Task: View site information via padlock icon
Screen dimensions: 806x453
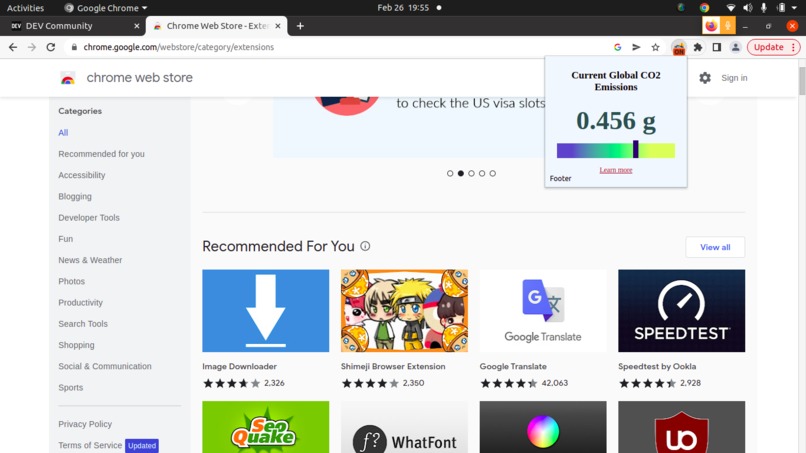Action: [x=74, y=47]
